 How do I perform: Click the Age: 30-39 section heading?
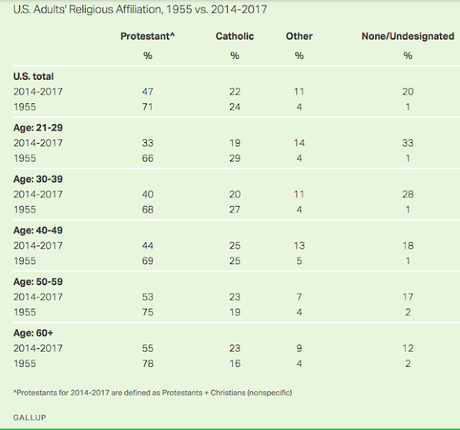click(x=38, y=179)
